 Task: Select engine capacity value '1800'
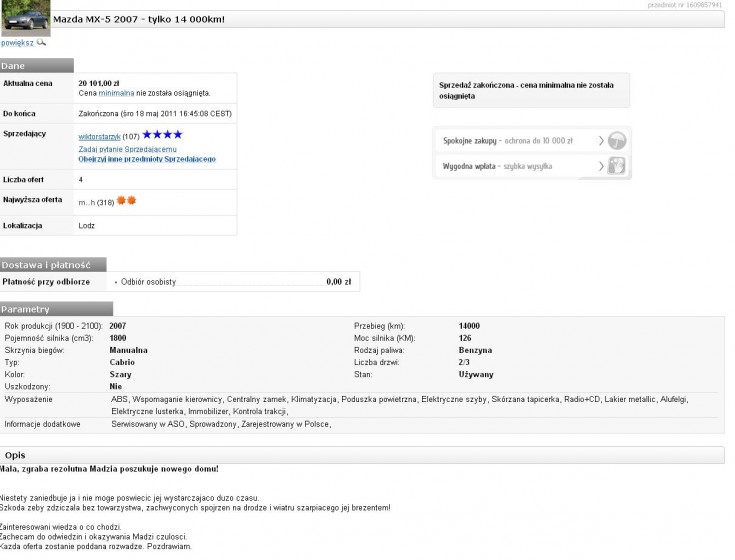118,338
